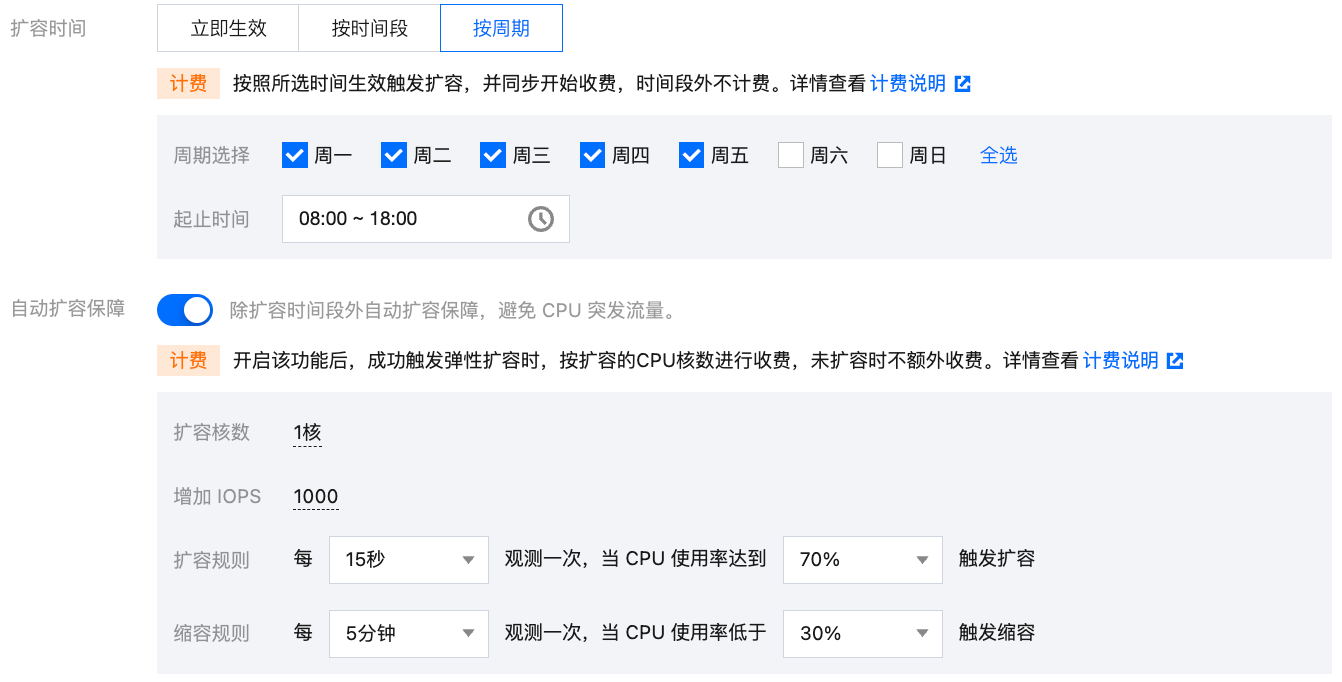Uncheck the 周二 checkbox
Screen dimensions: 1342x682
(x=394, y=155)
